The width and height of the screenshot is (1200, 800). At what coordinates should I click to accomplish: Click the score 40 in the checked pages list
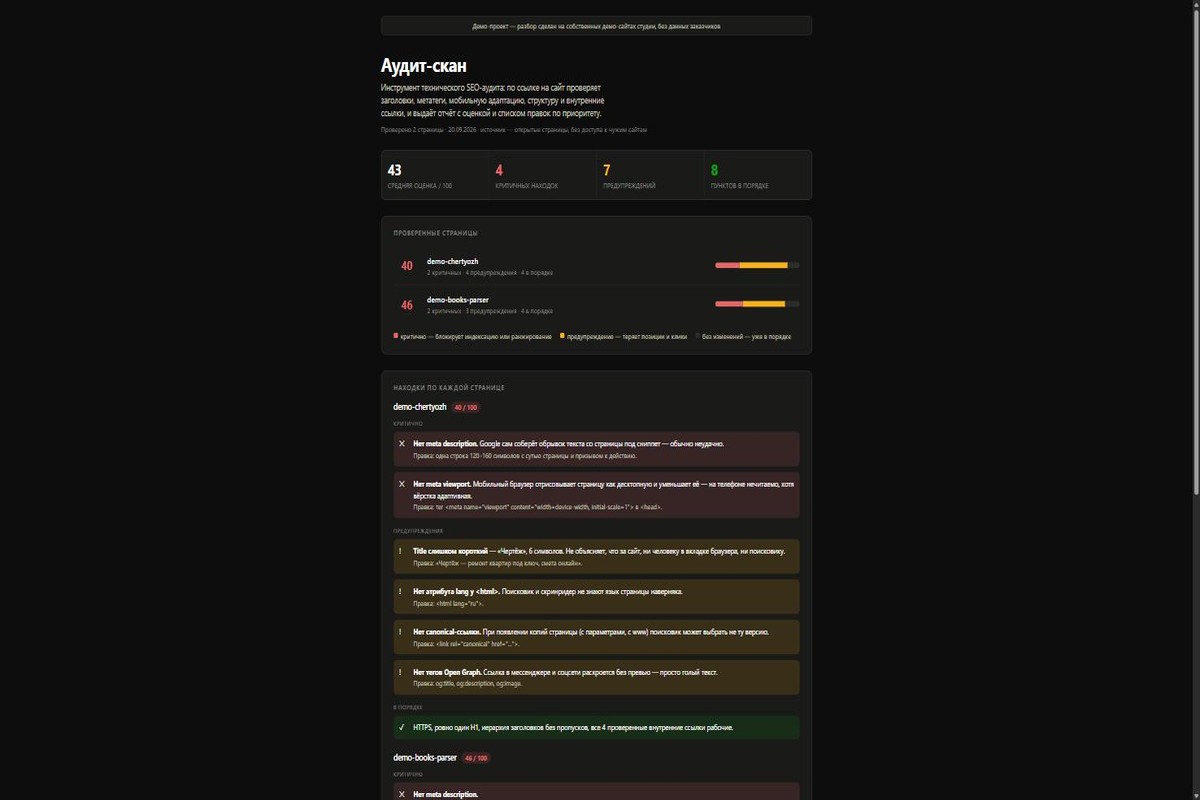(x=407, y=266)
